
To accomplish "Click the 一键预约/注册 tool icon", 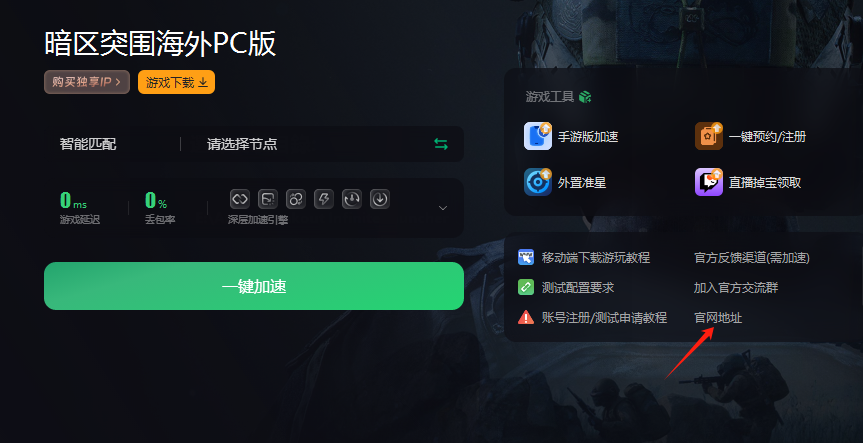I will click(x=708, y=136).
